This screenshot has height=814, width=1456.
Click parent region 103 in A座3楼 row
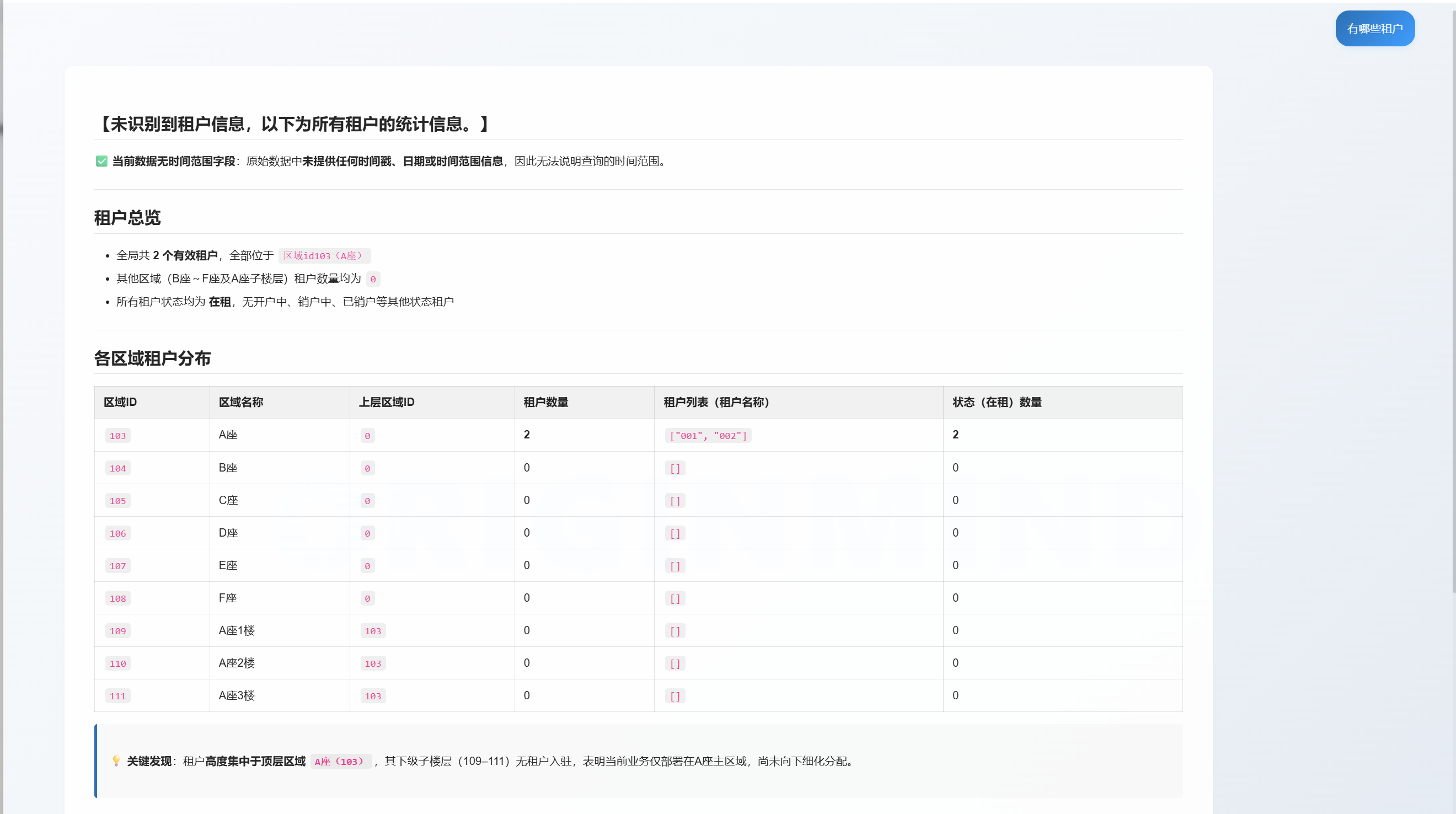(x=373, y=696)
